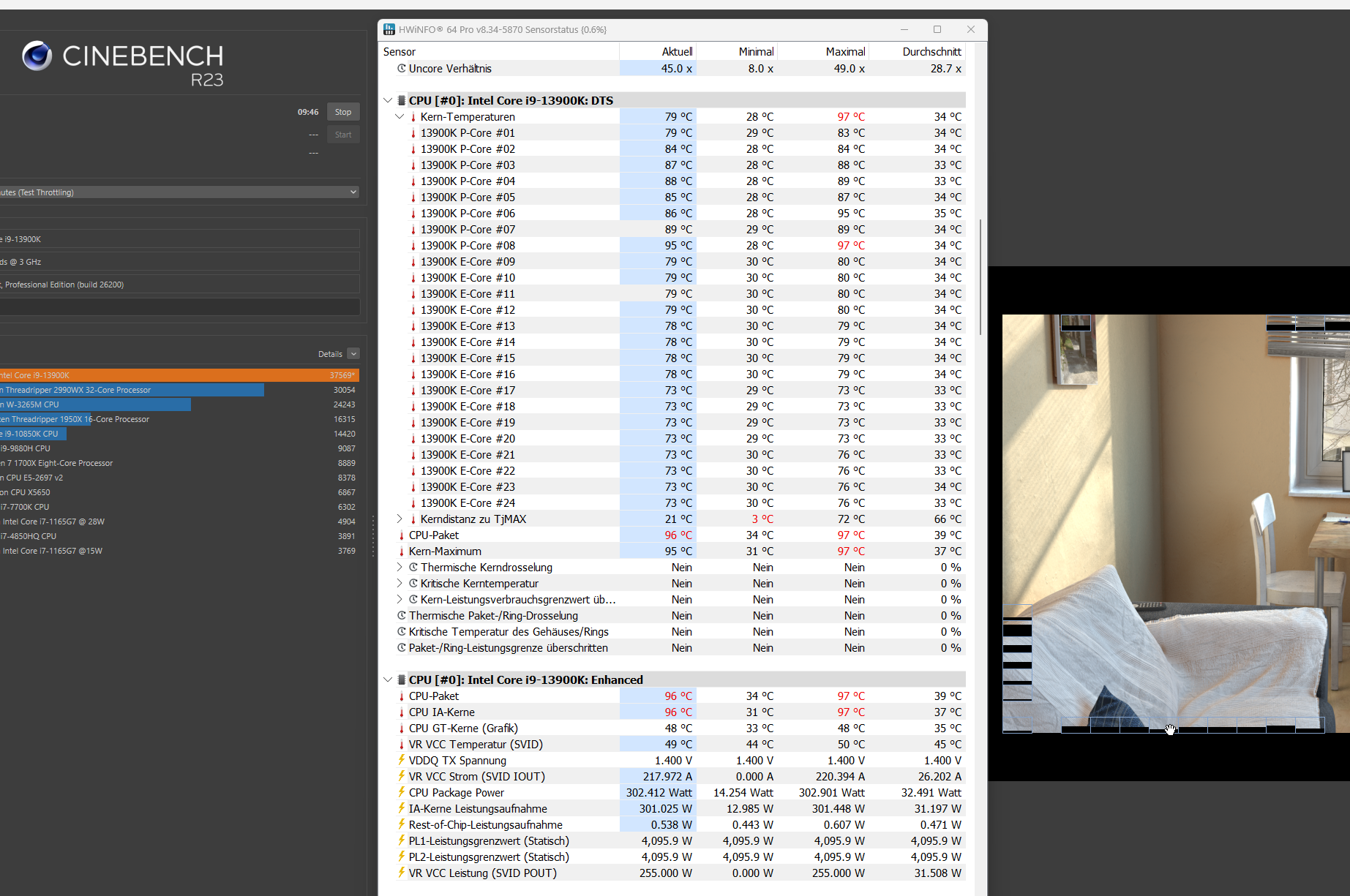The width and height of the screenshot is (1350, 896).
Task: Click the thermometer icon beside CPU IA-Kerne
Action: tap(402, 712)
